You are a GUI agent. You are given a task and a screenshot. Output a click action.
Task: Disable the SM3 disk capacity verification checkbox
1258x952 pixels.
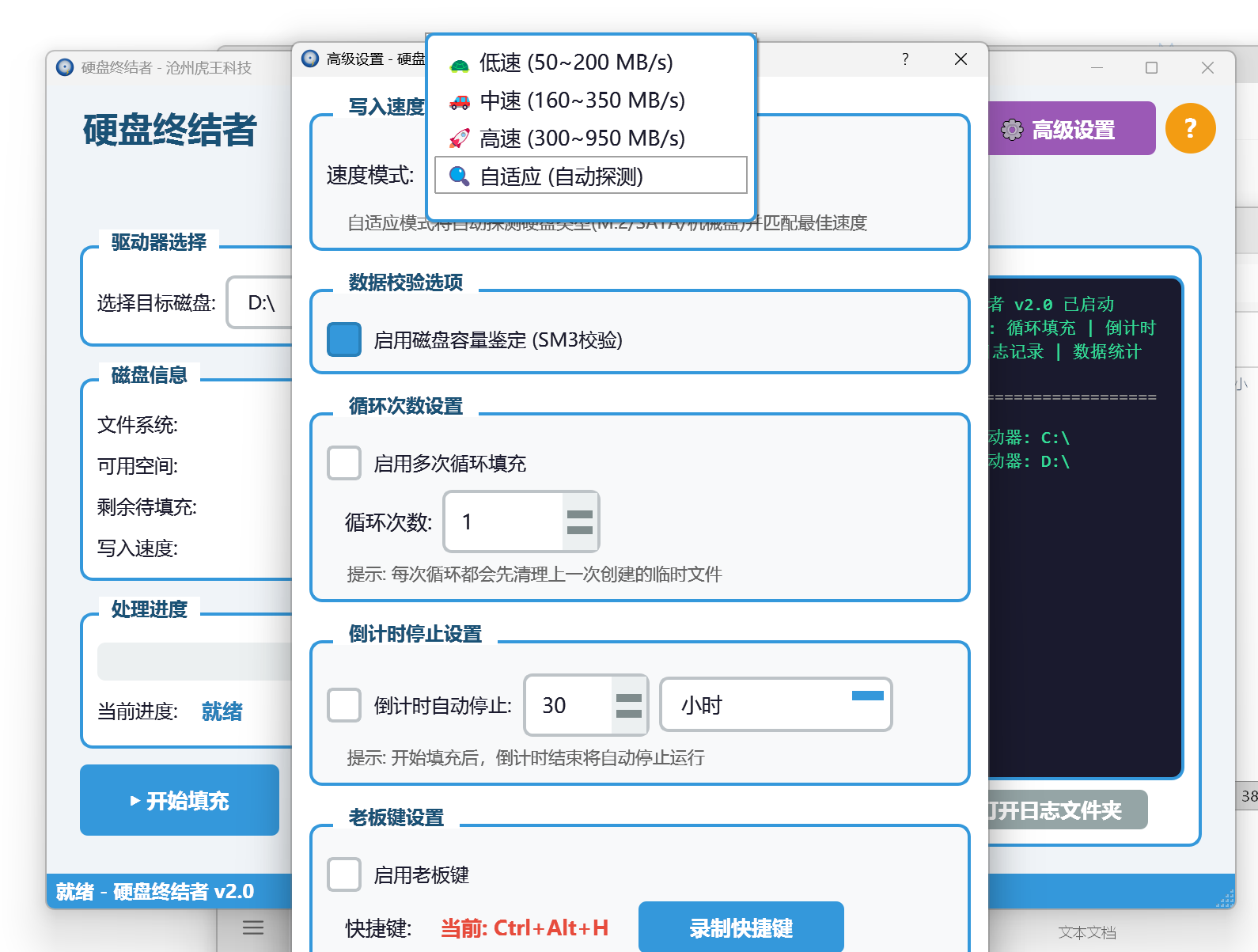344,339
